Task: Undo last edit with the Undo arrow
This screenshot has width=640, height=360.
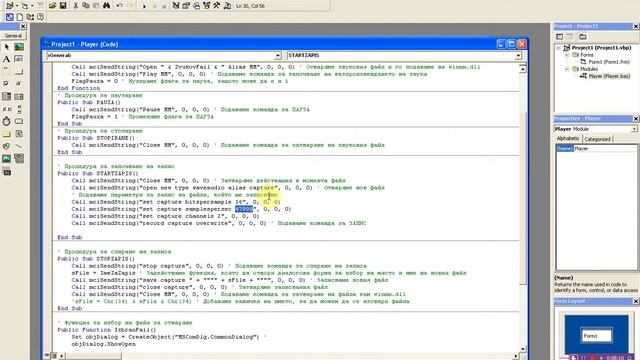Action: pos(119,6)
